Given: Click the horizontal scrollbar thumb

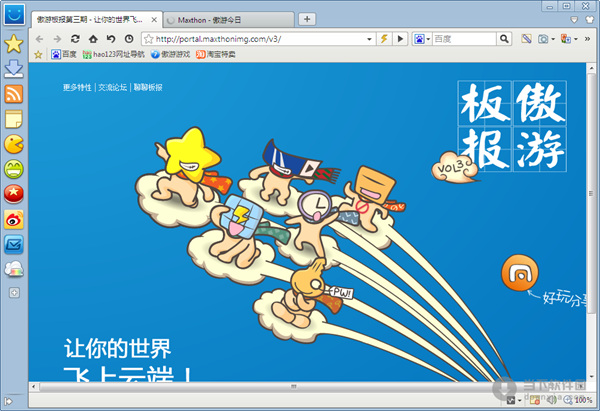Looking at the screenshot, I should (x=293, y=387).
